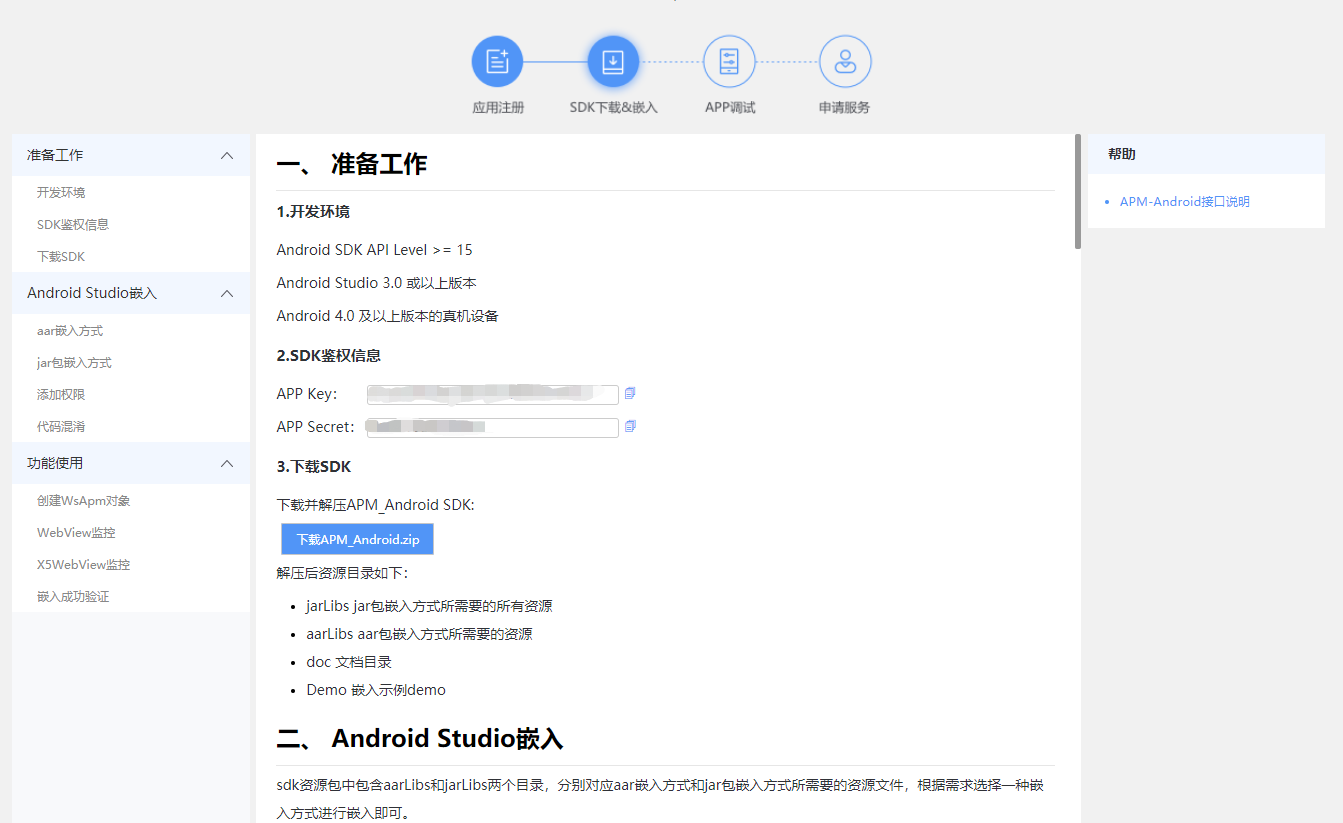Open 代码混淆 sidebar item
The height and width of the screenshot is (823, 1343).
61,426
